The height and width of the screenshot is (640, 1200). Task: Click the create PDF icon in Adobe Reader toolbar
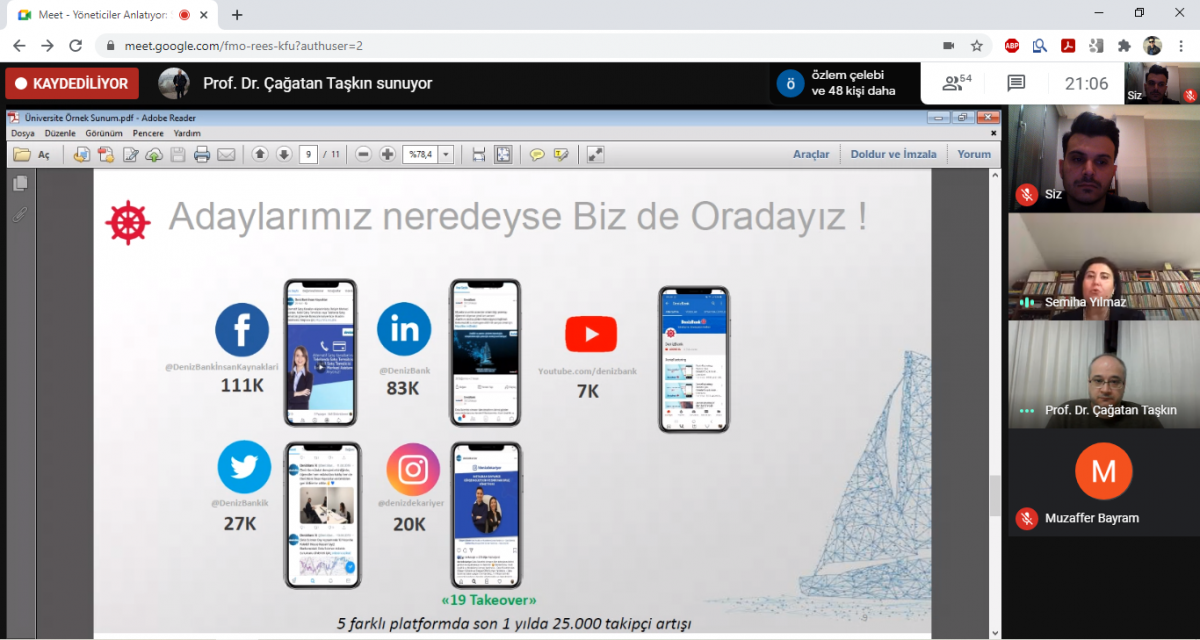point(105,154)
